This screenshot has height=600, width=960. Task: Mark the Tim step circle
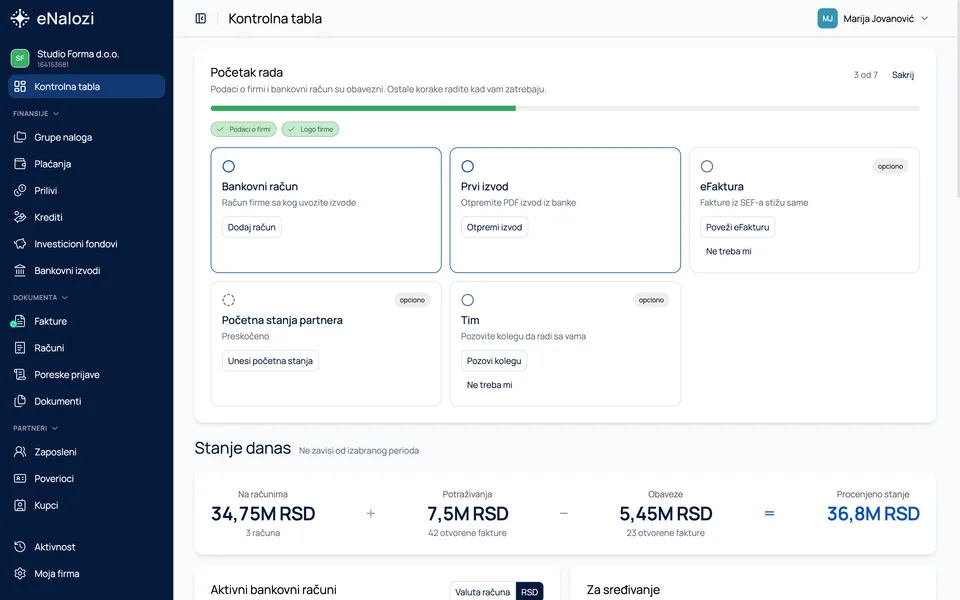[x=468, y=300]
